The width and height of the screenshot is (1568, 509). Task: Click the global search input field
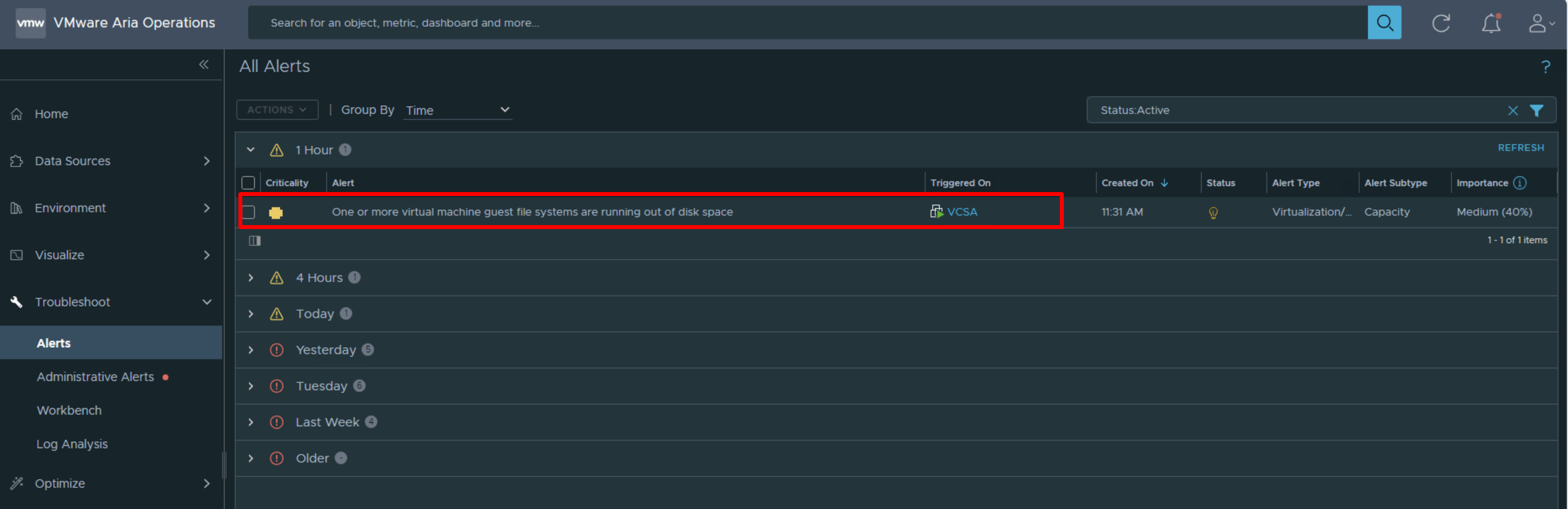click(x=808, y=22)
